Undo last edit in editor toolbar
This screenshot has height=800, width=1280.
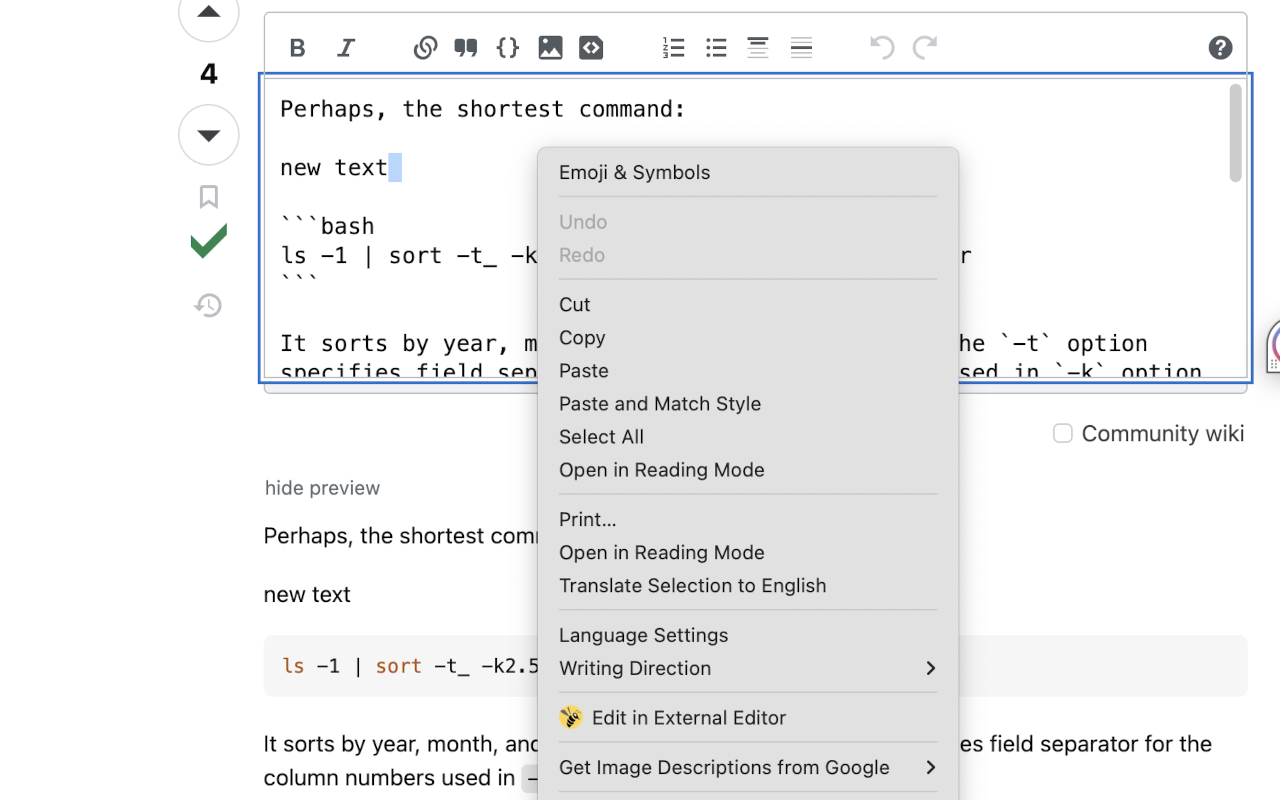pyautogui.click(x=882, y=47)
